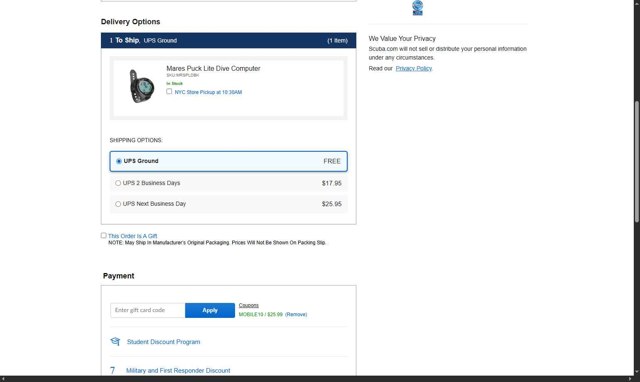Click the Mares Puck Lite Dive Computer title

coord(213,69)
